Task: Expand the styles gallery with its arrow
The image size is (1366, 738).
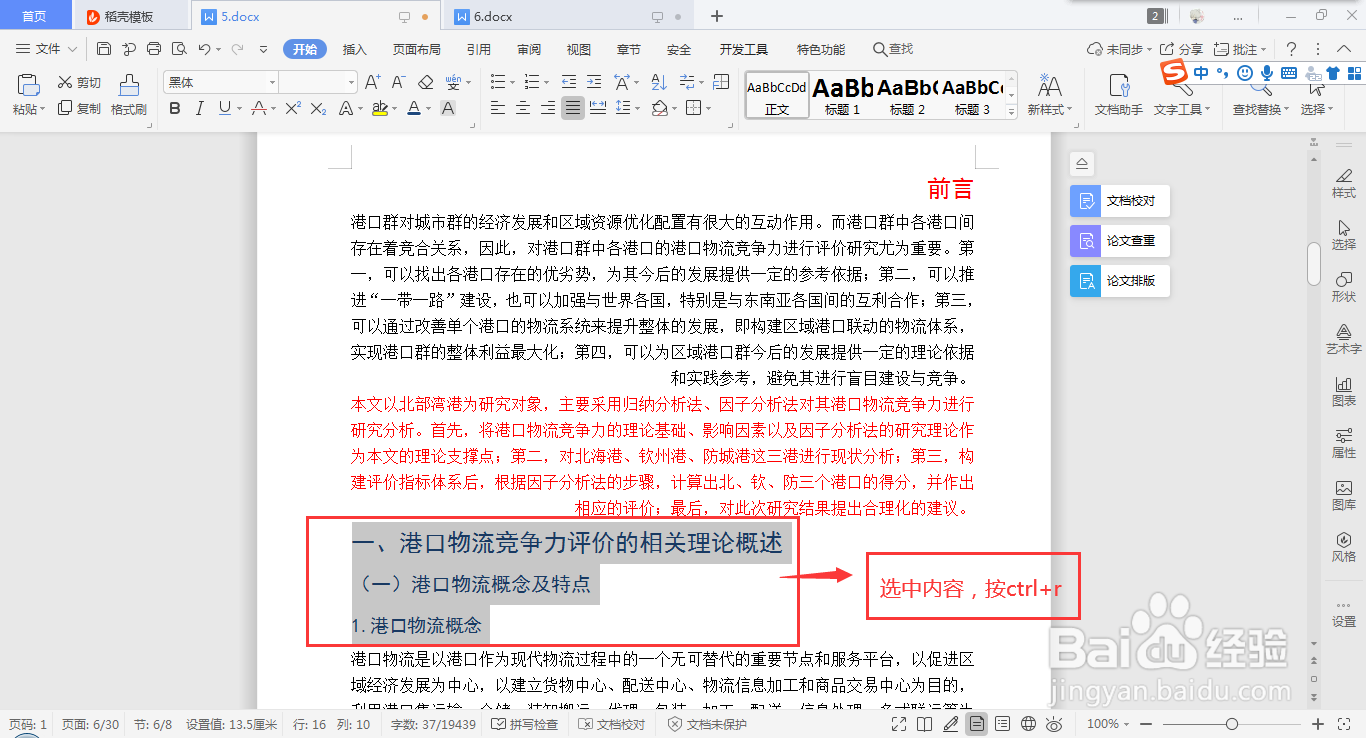Action: click(1012, 112)
